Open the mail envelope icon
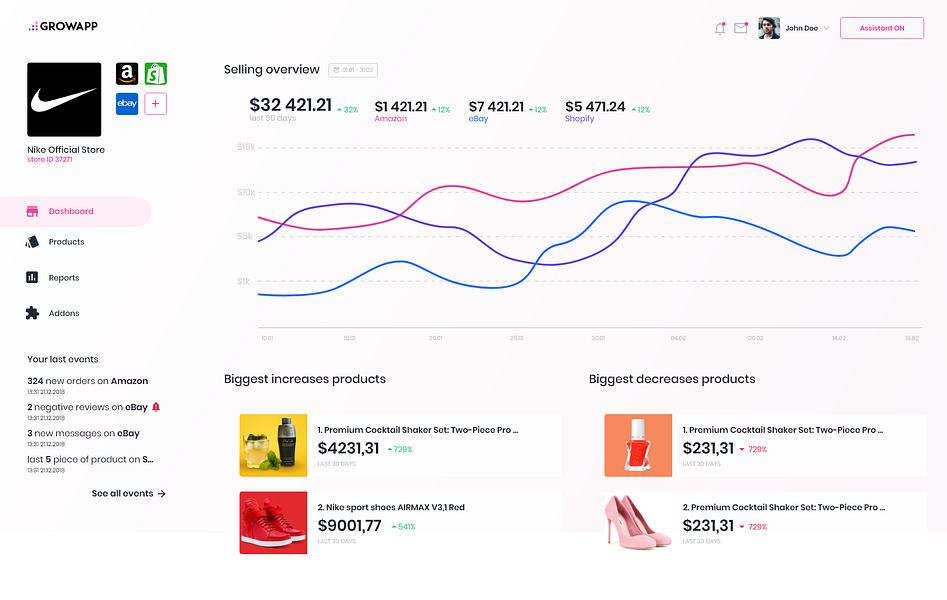The width and height of the screenshot is (947, 600). [x=740, y=28]
